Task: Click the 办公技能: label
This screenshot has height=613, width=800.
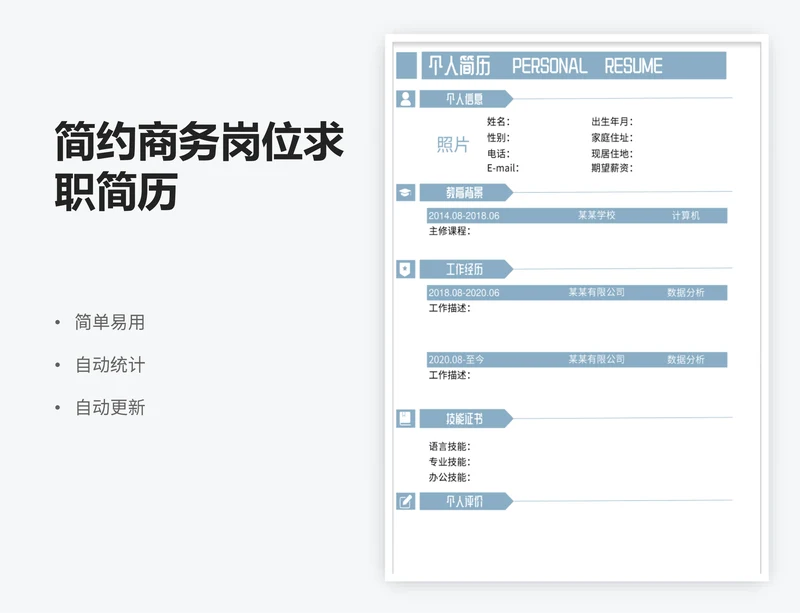Action: pos(449,477)
